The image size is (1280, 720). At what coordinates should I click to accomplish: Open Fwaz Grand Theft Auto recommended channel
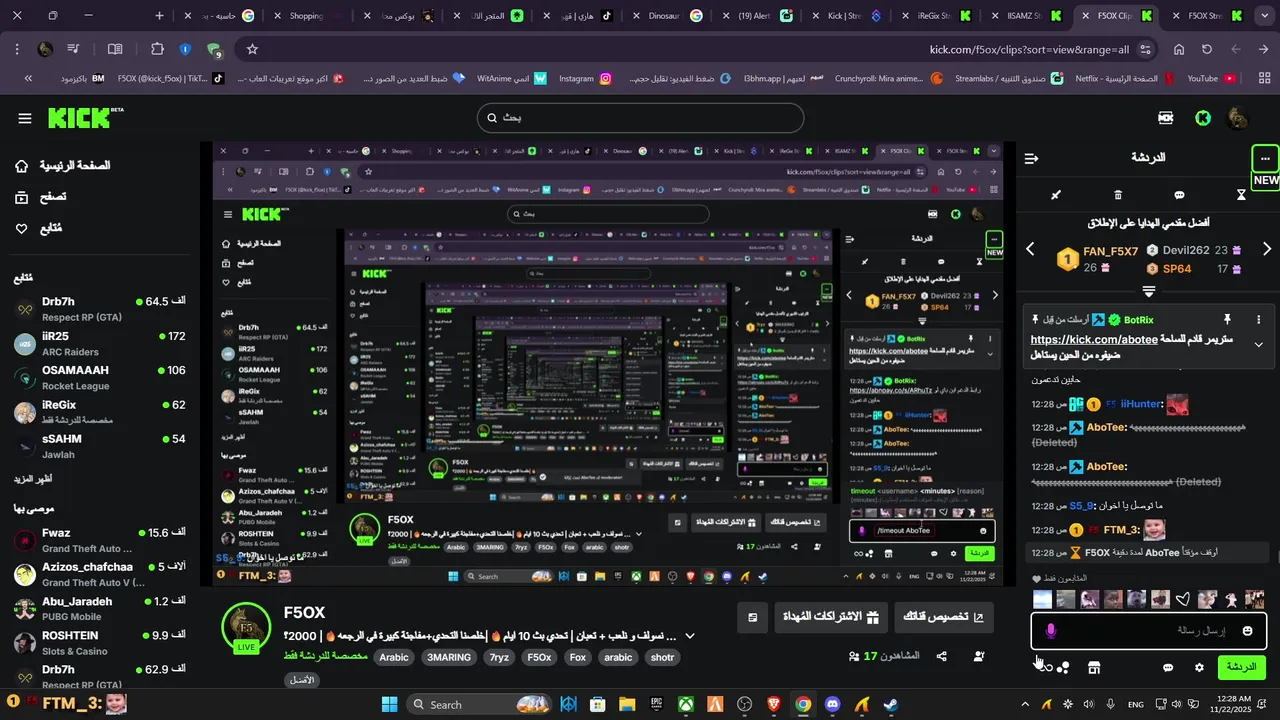[100, 540]
